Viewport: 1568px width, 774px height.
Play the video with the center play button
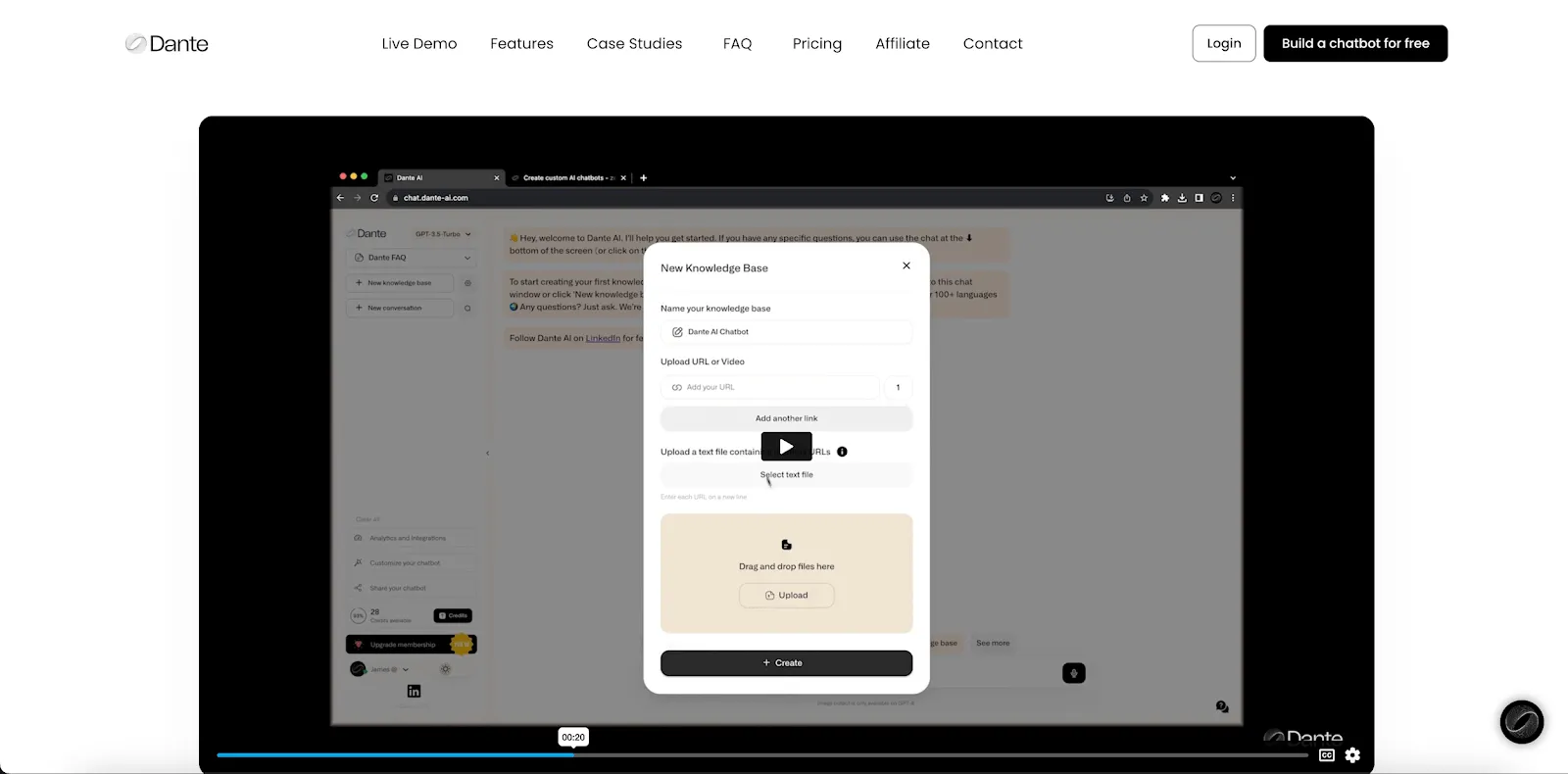[787, 447]
